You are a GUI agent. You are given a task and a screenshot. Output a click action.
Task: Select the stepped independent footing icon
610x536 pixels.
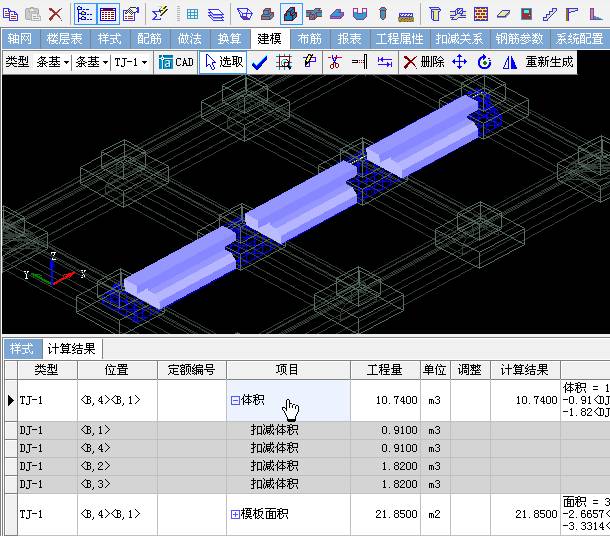tap(268, 14)
